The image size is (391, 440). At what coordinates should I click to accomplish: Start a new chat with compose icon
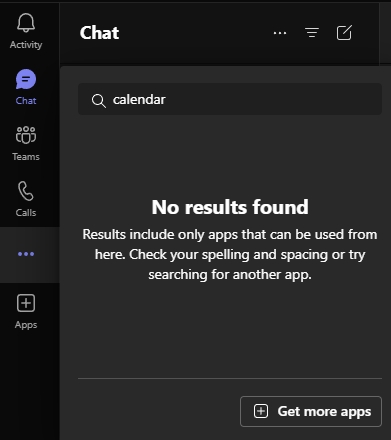344,33
